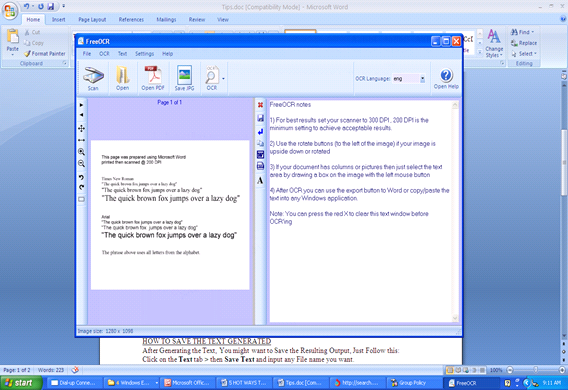Open the Change Styles dropdown in Word
568x390 pixels.
click(494, 43)
